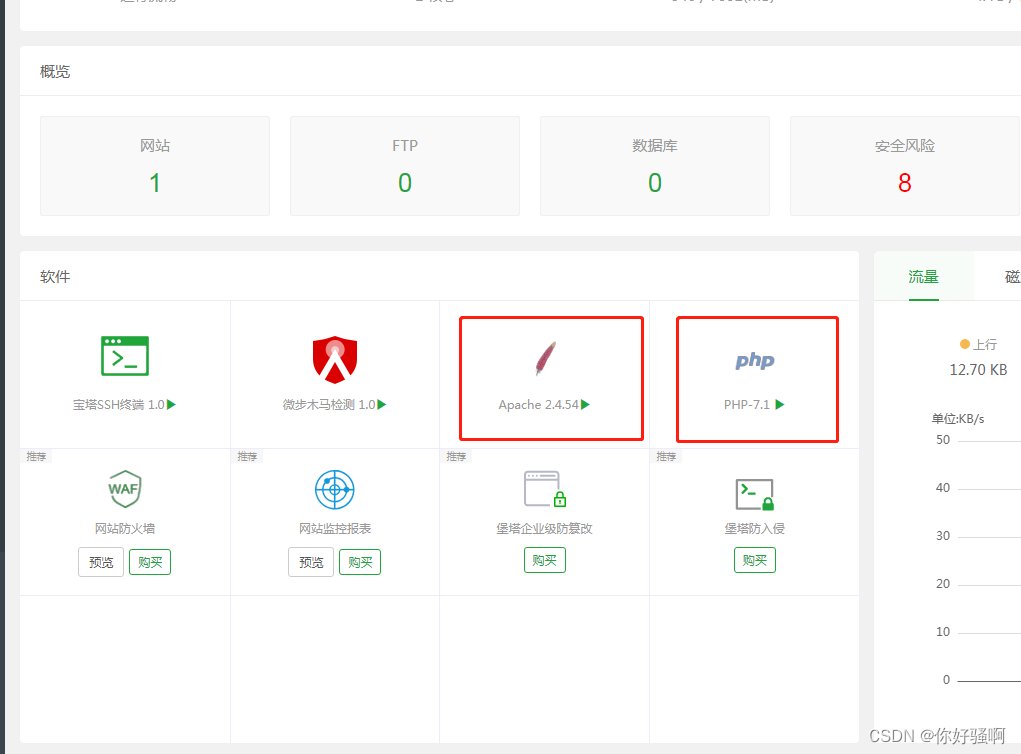Click the 堡塔防入侵 terminal-lock icon

pos(755,495)
